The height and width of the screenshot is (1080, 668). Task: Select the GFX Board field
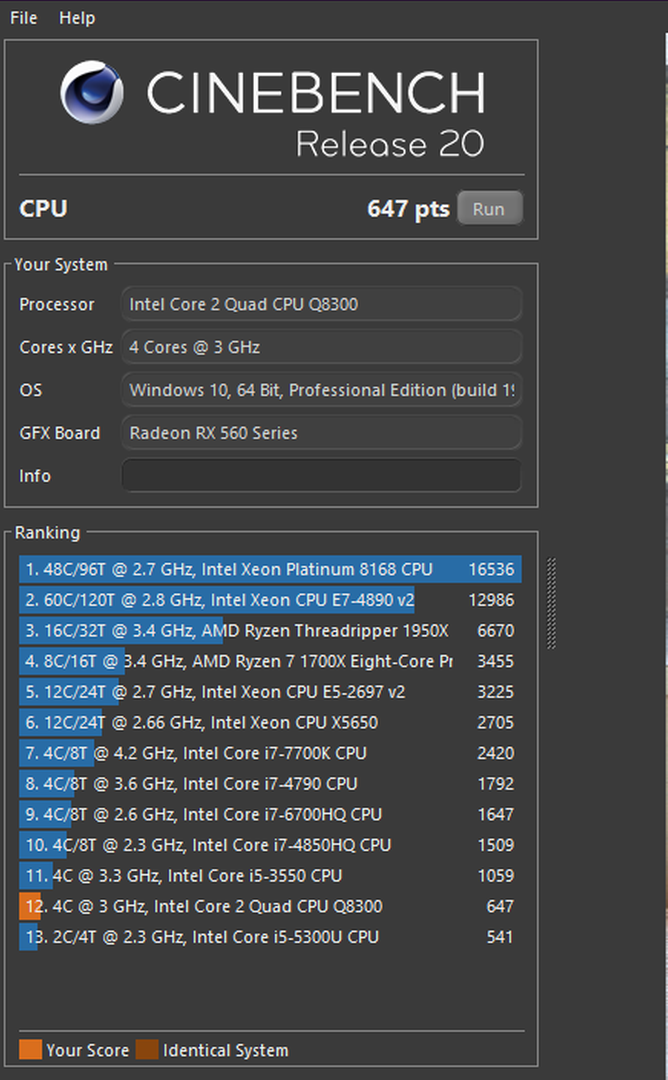pyautogui.click(x=321, y=433)
